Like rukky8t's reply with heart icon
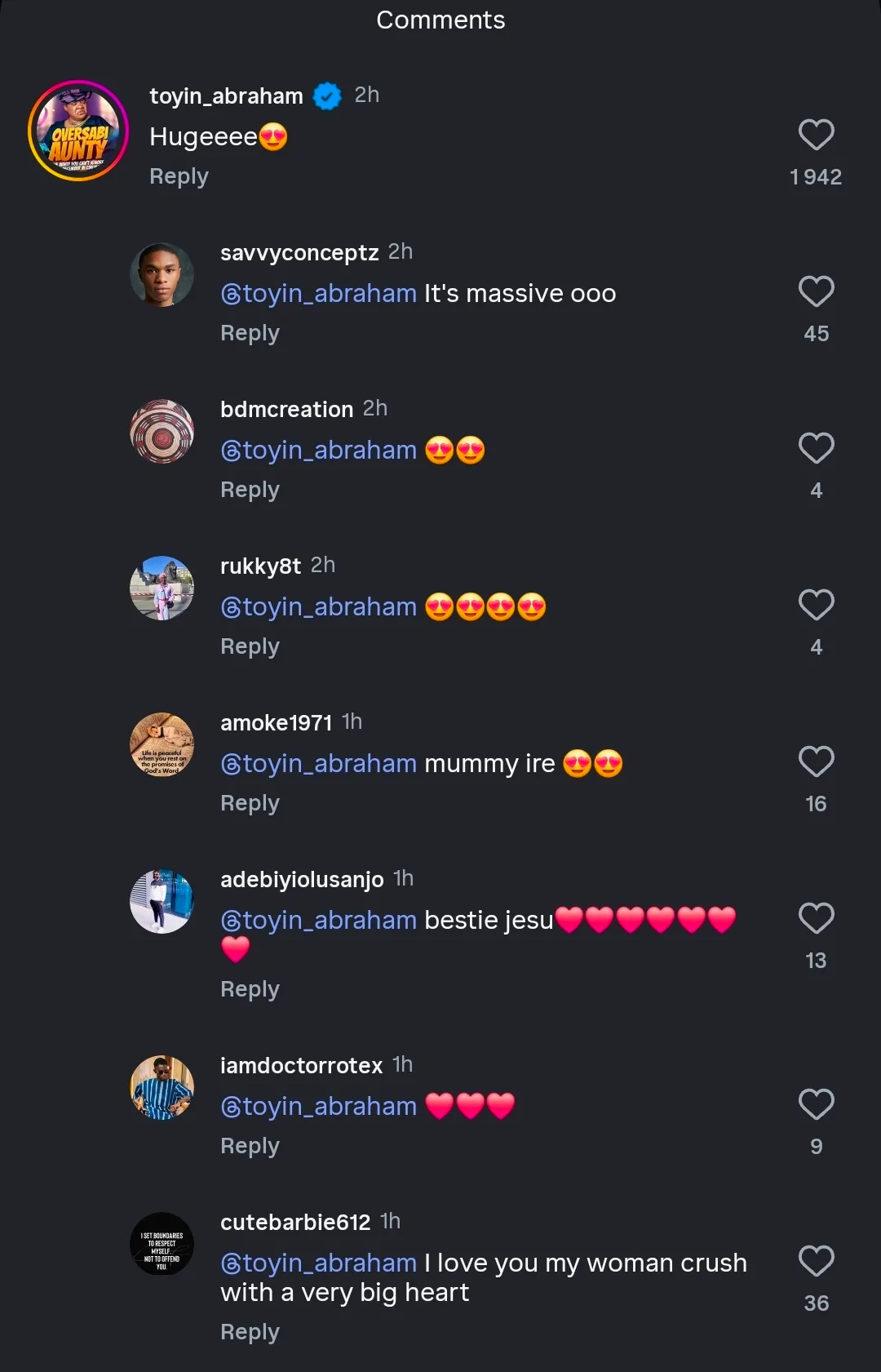881x1372 pixels. tap(816, 606)
